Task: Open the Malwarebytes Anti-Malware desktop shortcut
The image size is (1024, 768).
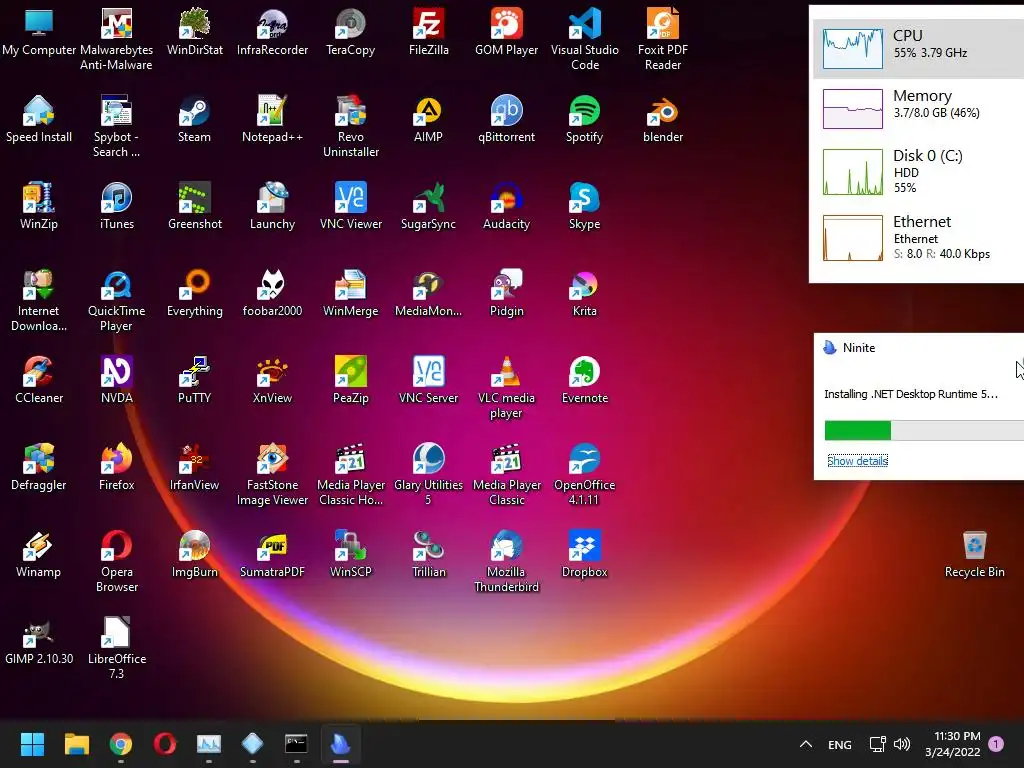Action: [x=116, y=38]
